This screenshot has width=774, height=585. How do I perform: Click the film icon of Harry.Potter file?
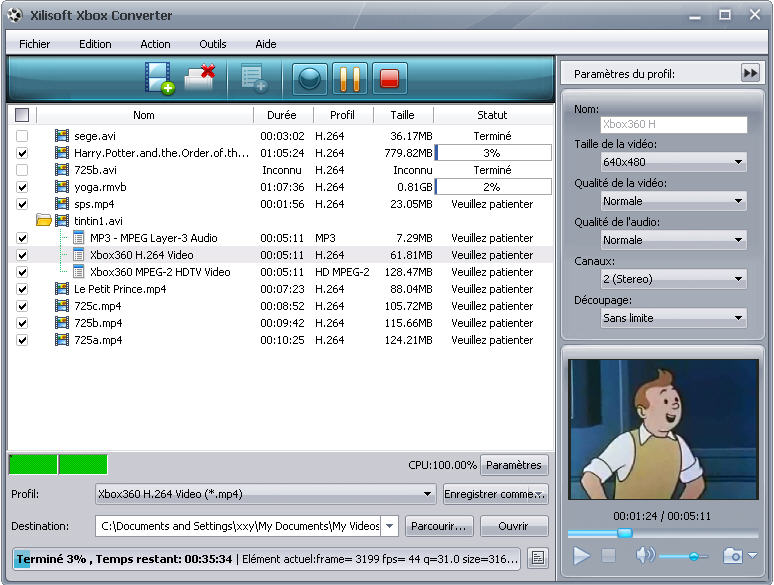(62, 153)
